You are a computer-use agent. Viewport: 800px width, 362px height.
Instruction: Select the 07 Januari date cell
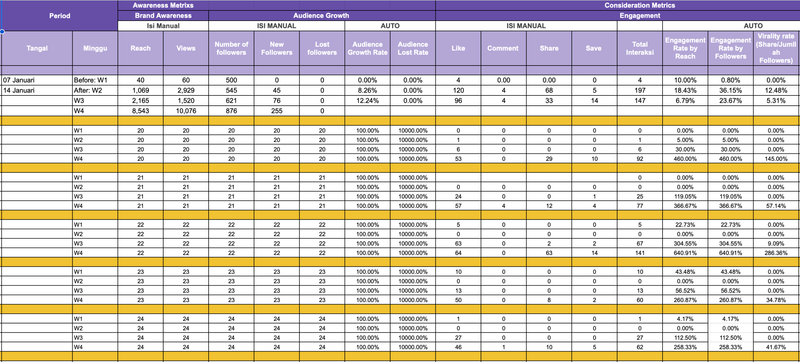click(37, 80)
